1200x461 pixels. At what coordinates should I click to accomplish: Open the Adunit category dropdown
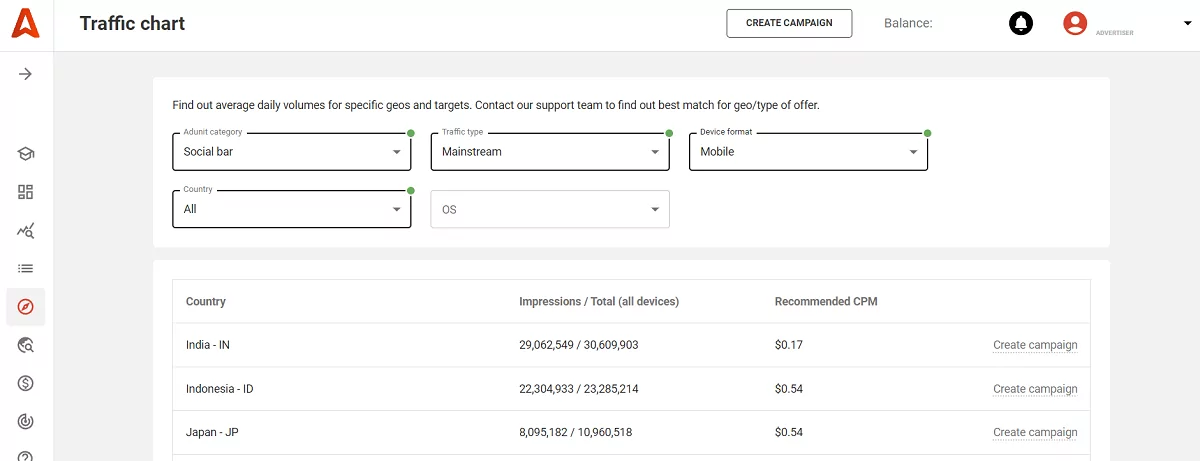coord(291,152)
